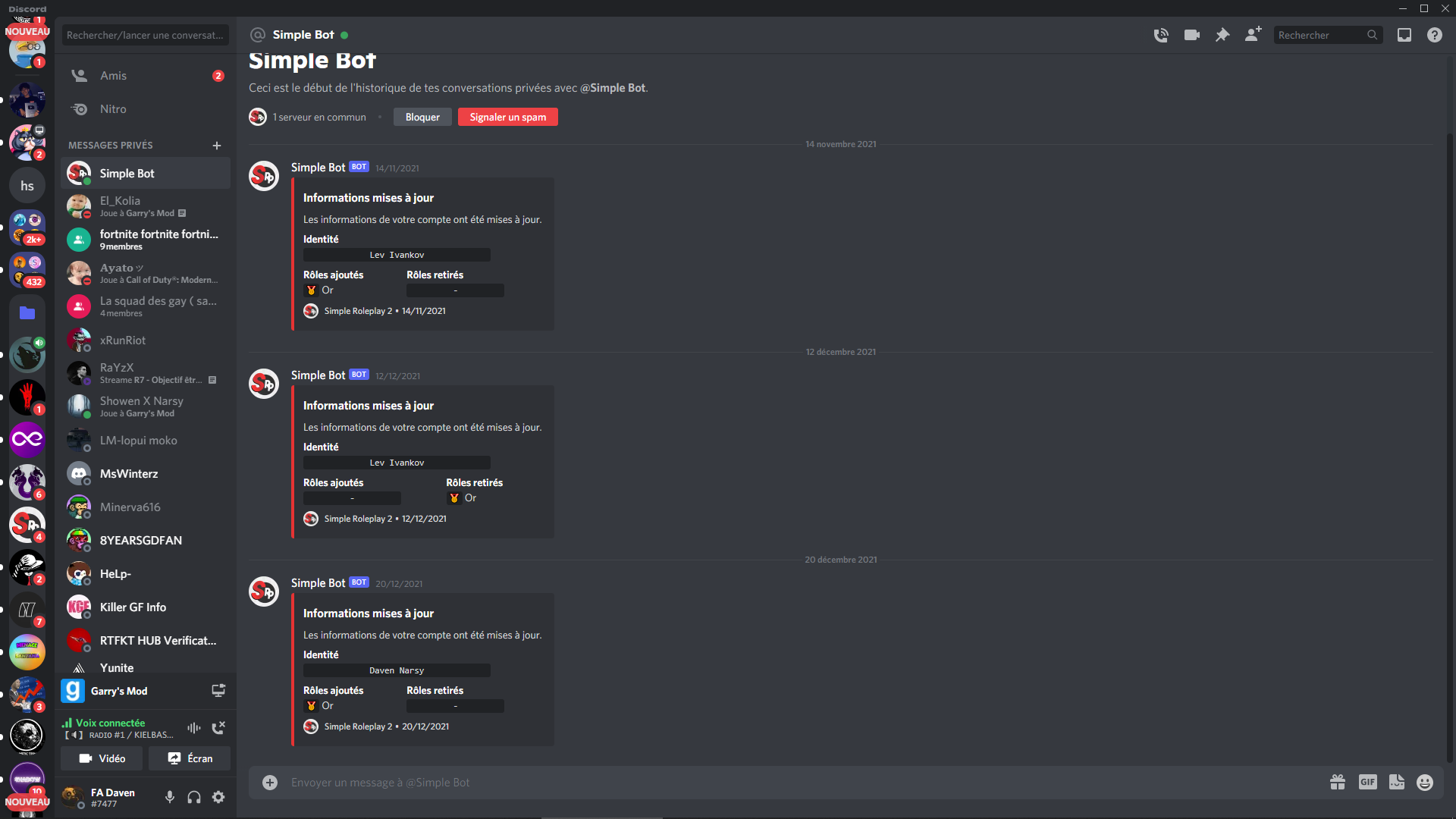The image size is (1456, 819).
Task: Start a voice call with Simple Bot
Action: coord(1161,35)
